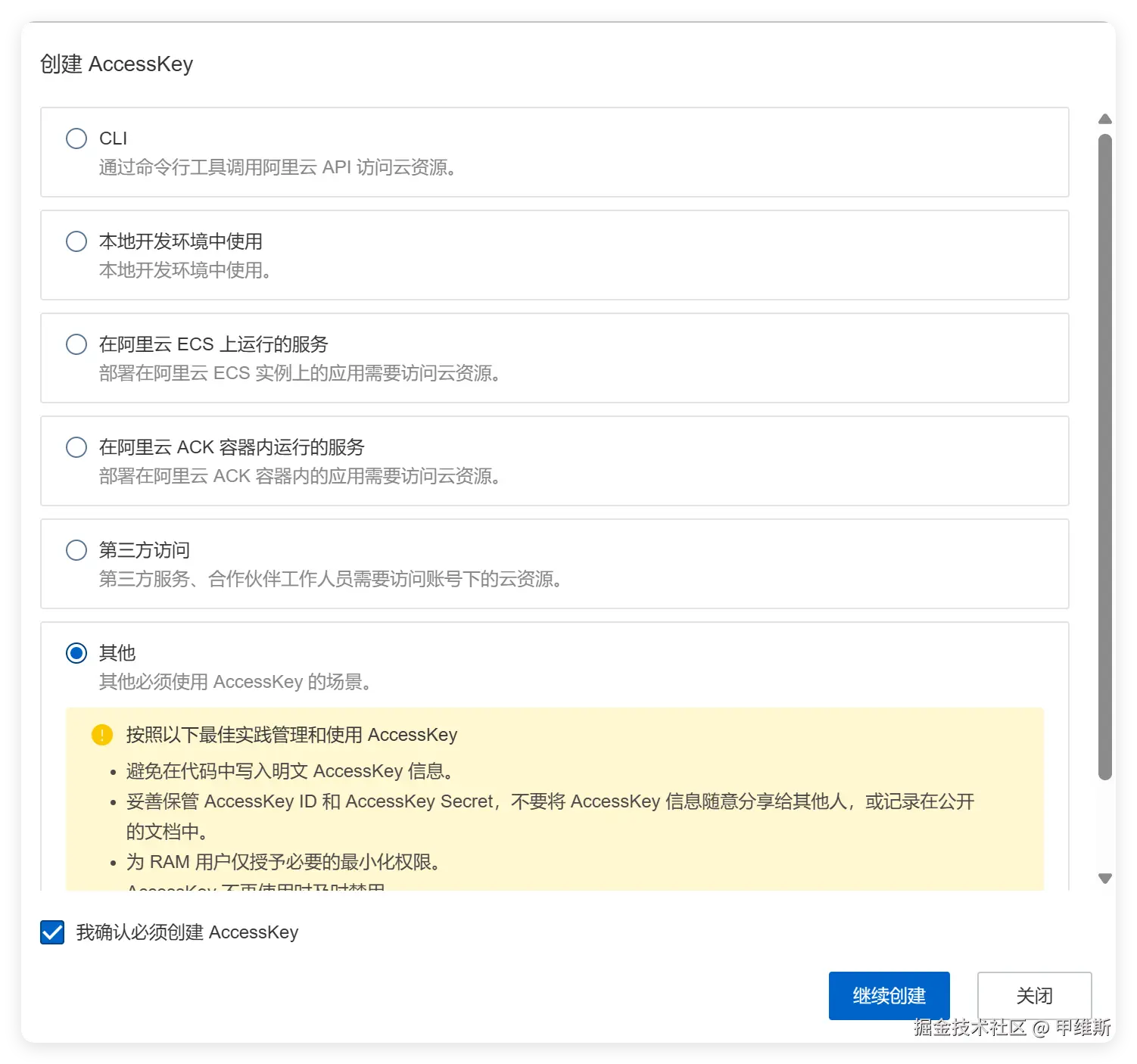
Task: Click the gray description 本地开发环境中使用。
Action: 185,270
